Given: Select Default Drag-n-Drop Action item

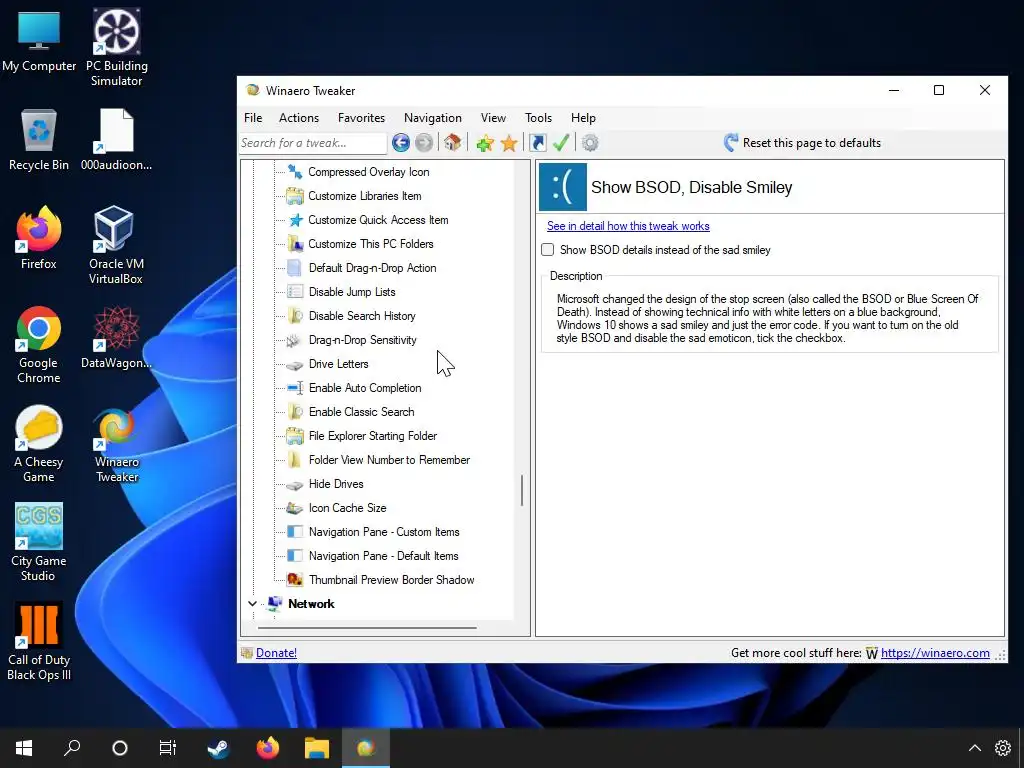Looking at the screenshot, I should click(372, 268).
